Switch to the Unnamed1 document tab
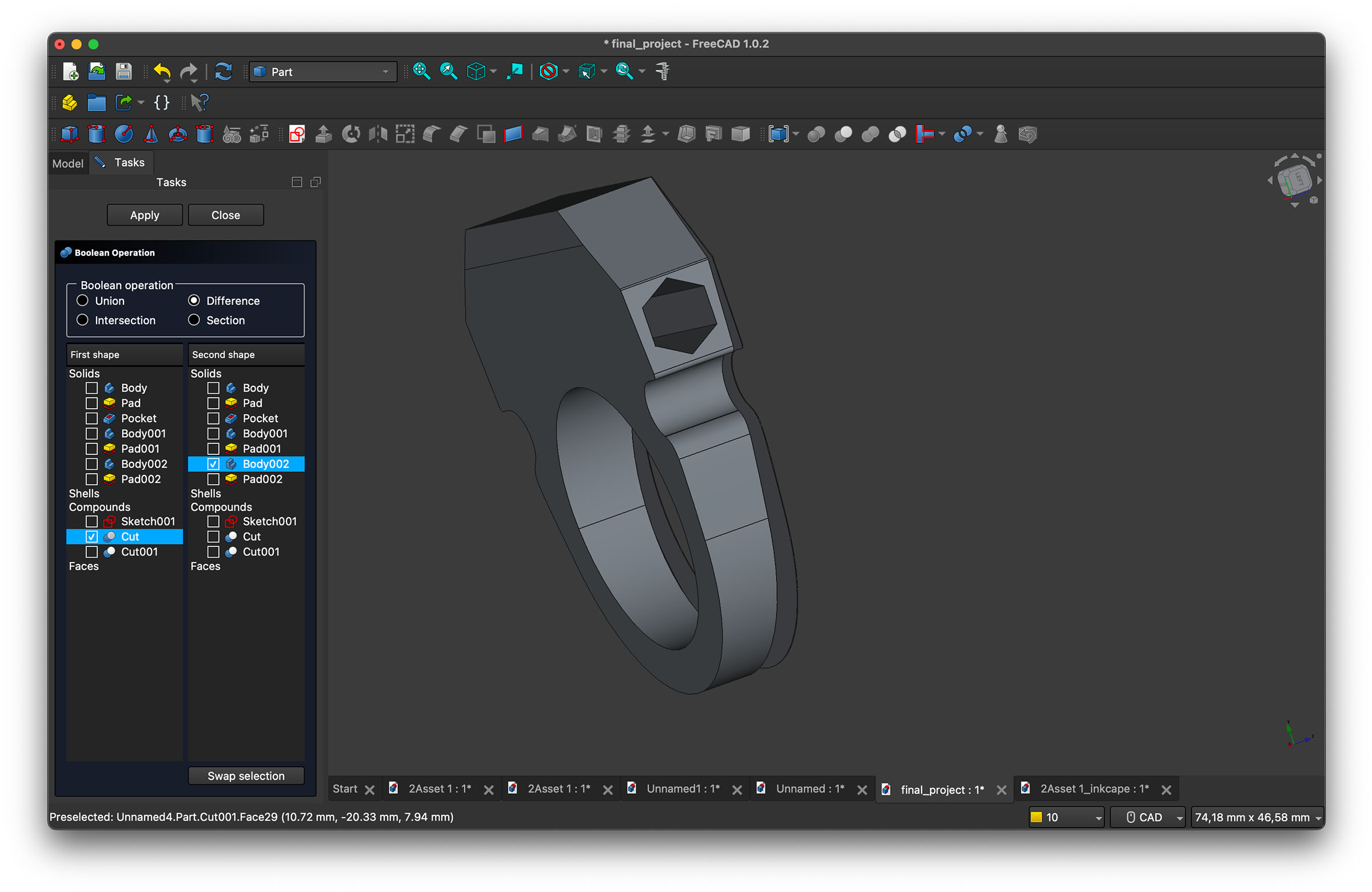1372x892 pixels. [x=683, y=789]
